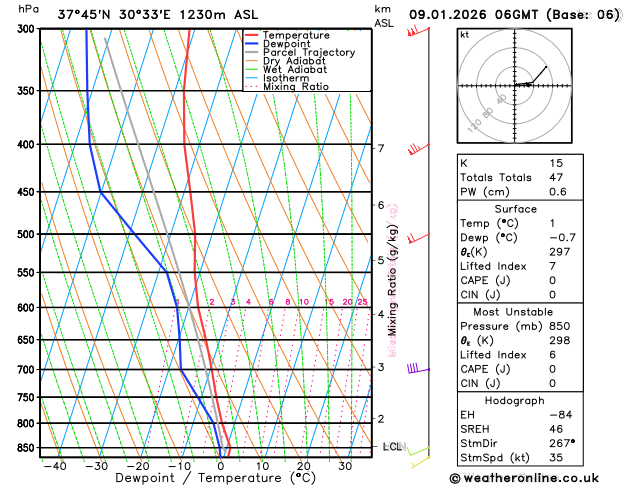Click the '120' ring label in the hodograph
Screen dimensions: 629x486
(x=475, y=126)
